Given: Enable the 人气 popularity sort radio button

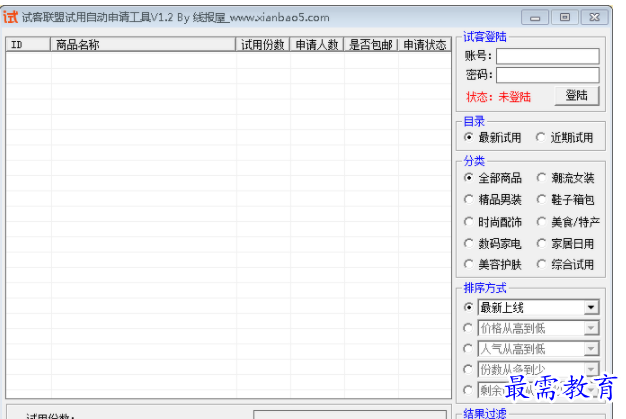Looking at the screenshot, I should coord(468,349).
